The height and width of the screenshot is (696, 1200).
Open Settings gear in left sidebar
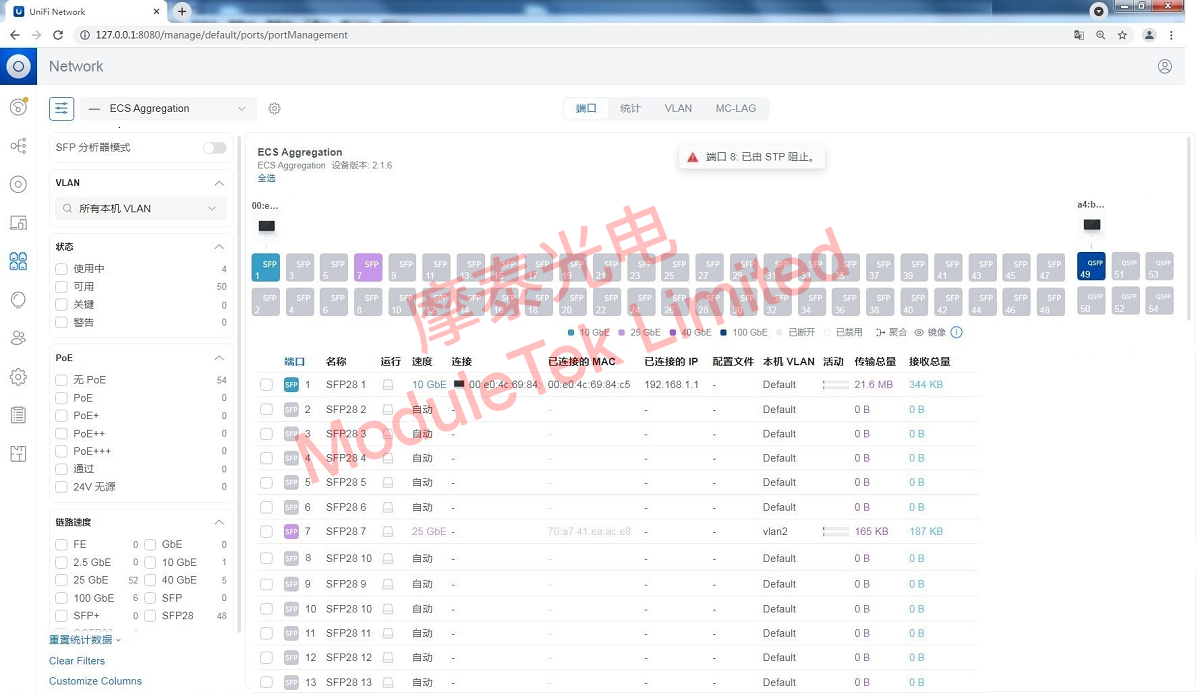[18, 376]
